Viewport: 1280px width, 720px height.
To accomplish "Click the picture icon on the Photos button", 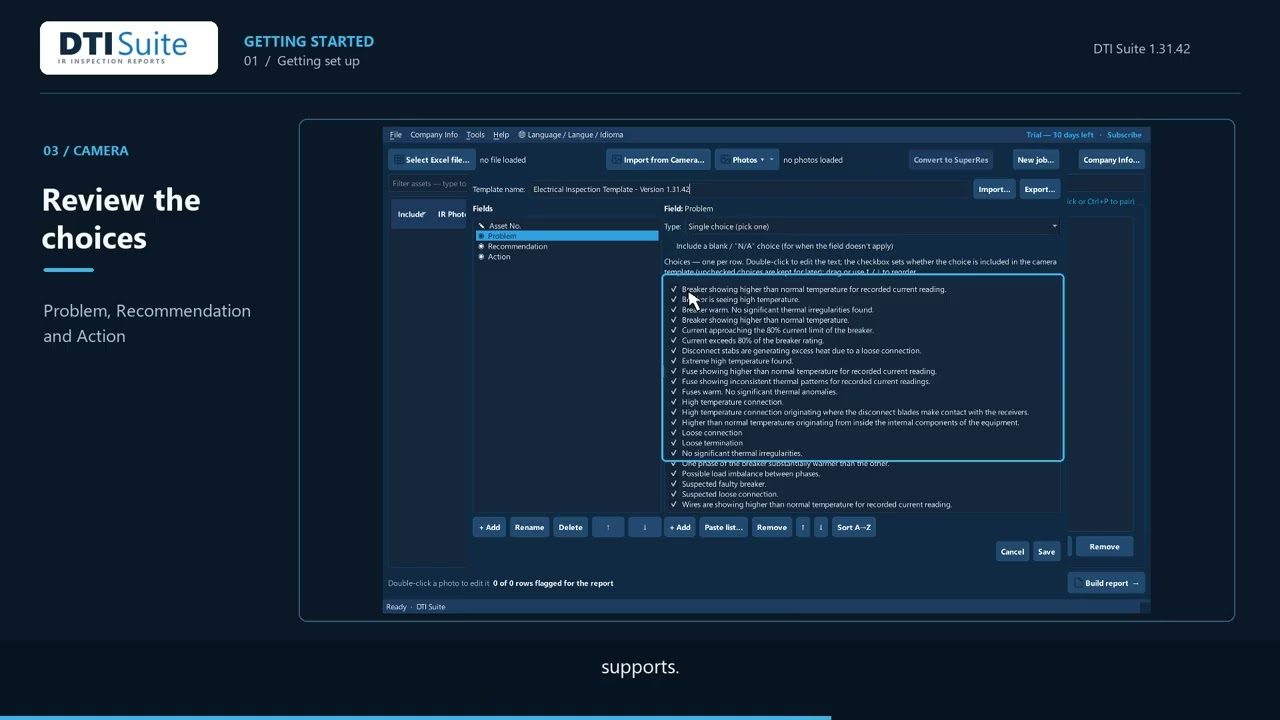I will tap(724, 160).
